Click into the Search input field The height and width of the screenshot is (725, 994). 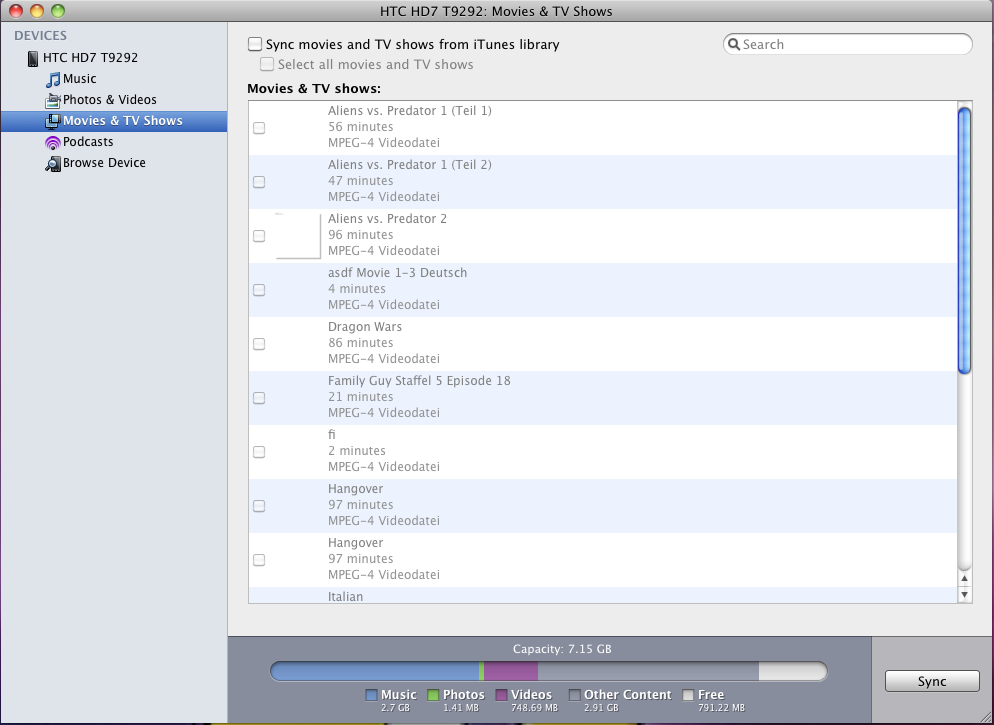point(848,44)
